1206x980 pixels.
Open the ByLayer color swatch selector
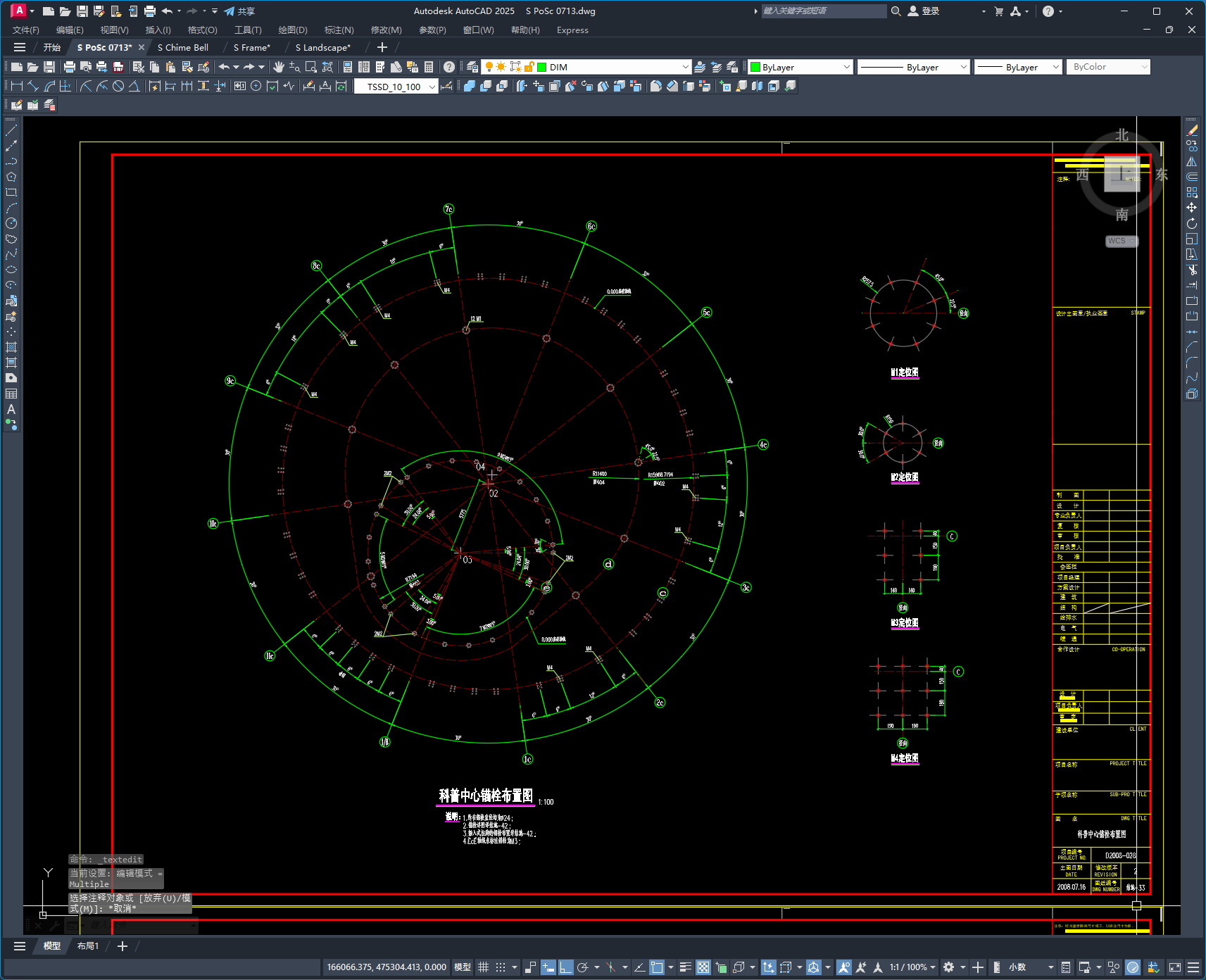[800, 67]
